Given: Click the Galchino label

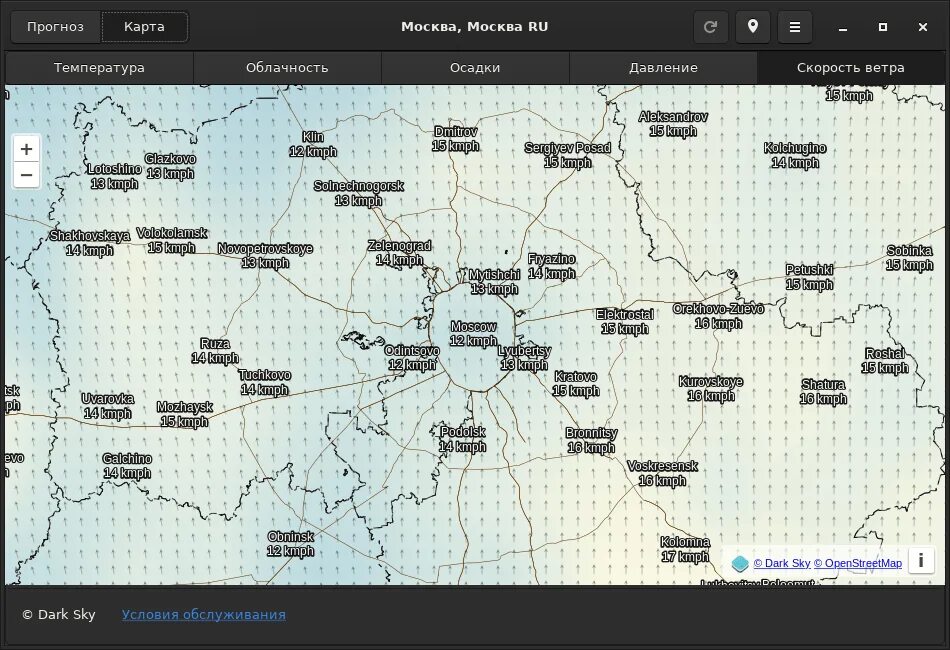Looking at the screenshot, I should coord(127,466).
